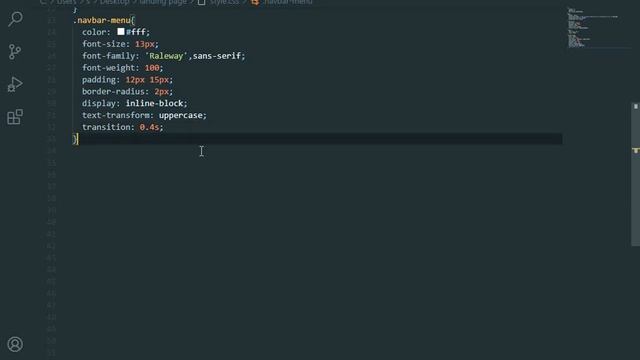Click the 'Raleway' font name
Viewport: 640px width, 360px height.
tap(166, 56)
